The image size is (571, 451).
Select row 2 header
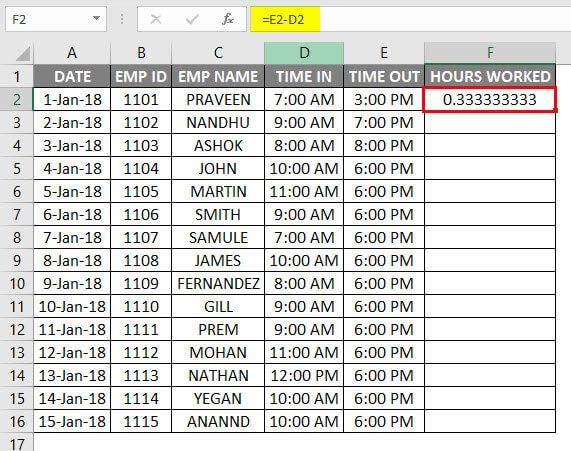coord(17,99)
